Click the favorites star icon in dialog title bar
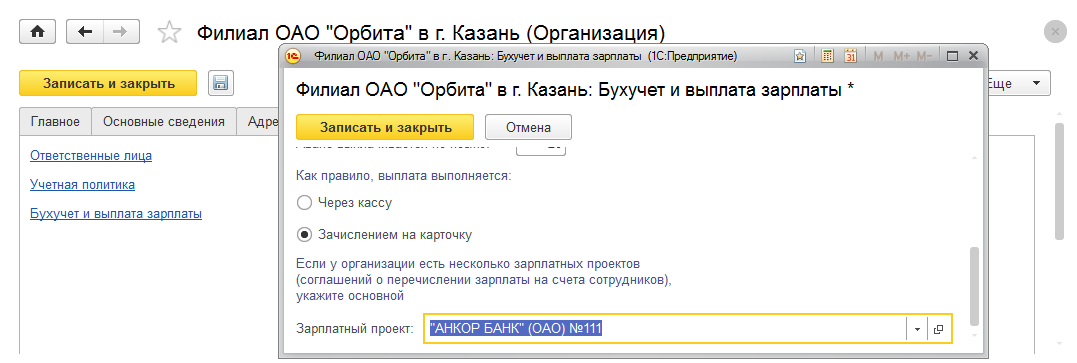Viewport: 1077px width, 363px height. click(800, 56)
